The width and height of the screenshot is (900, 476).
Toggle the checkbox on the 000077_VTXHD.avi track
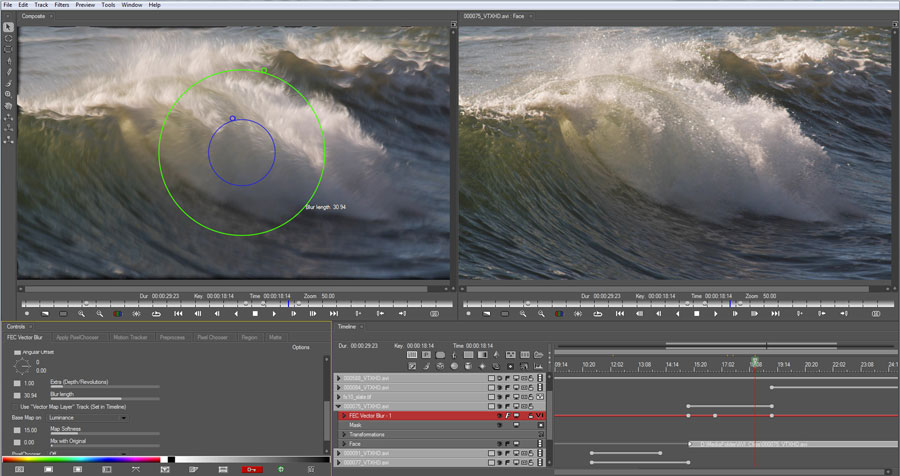coord(491,463)
